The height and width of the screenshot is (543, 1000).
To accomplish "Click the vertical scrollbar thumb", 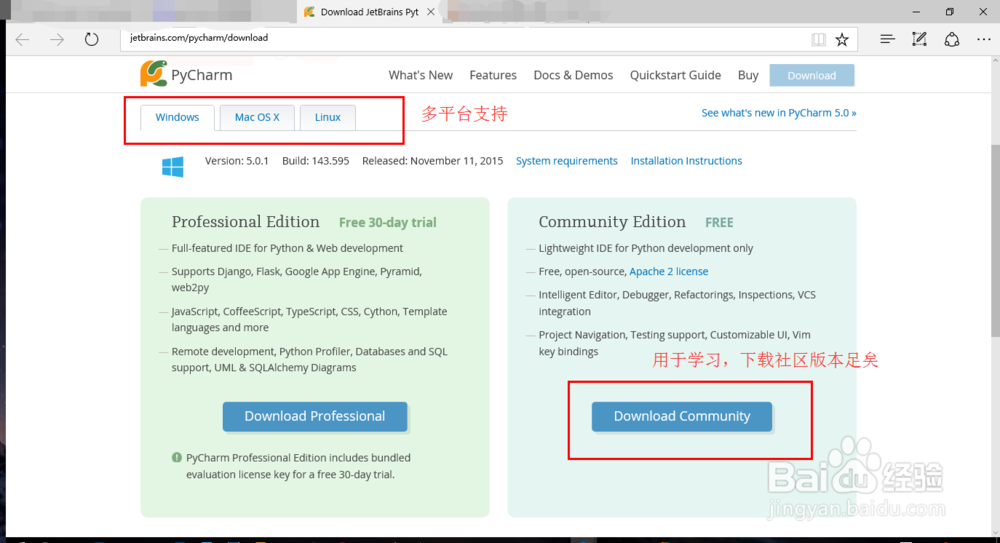I will (x=995, y=241).
